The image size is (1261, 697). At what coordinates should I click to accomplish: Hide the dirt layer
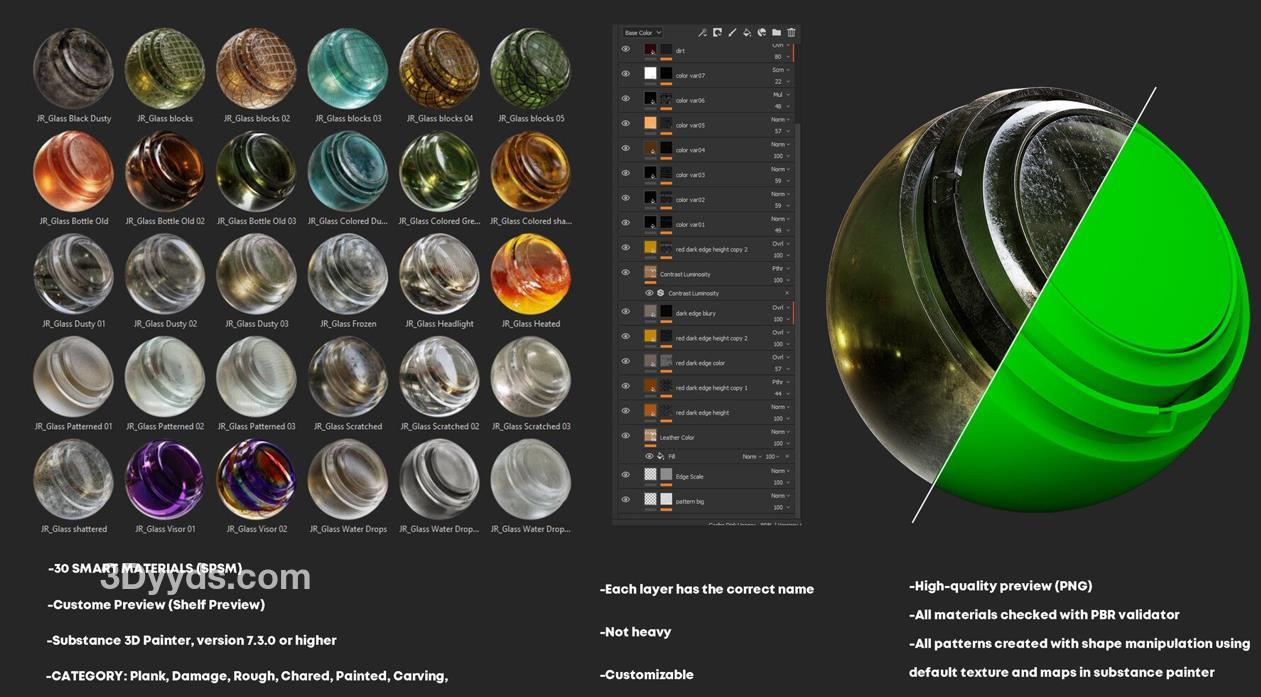pos(626,49)
